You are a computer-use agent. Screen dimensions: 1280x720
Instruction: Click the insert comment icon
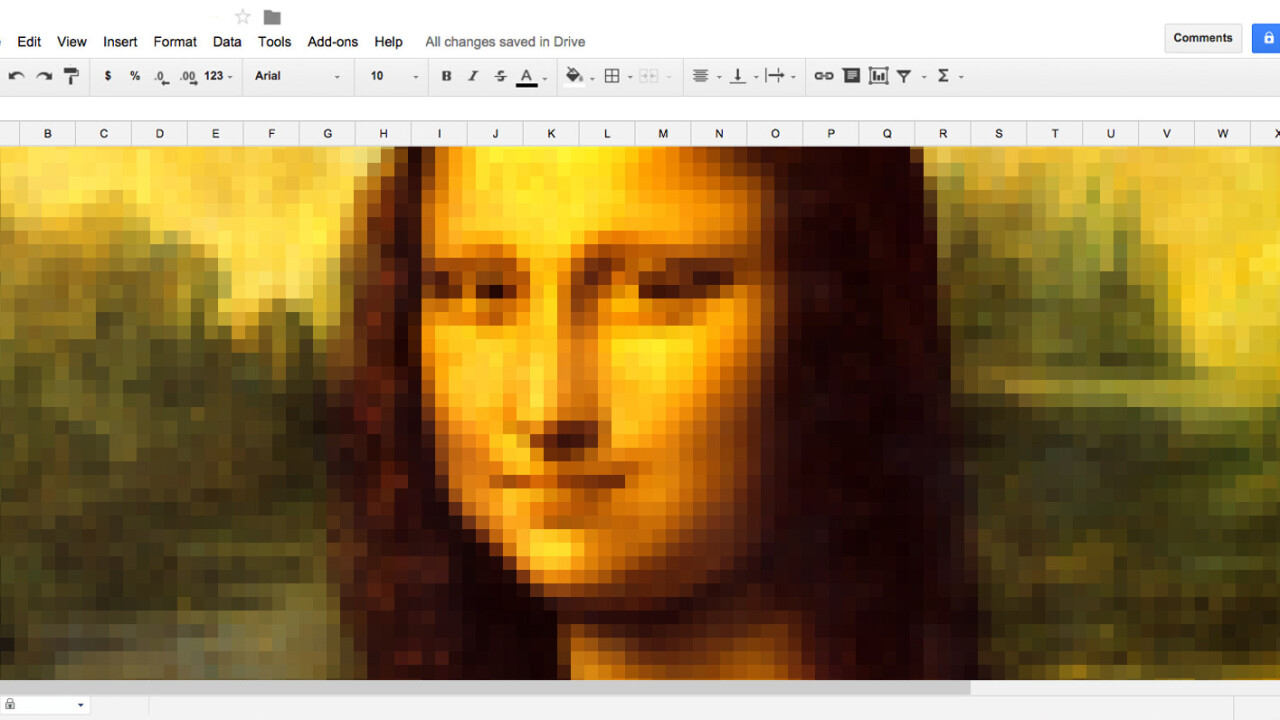pos(851,76)
